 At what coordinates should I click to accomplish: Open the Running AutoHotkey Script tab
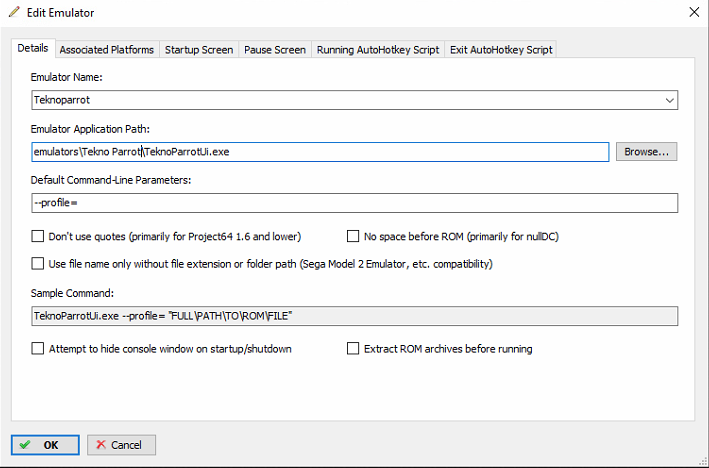point(378,50)
